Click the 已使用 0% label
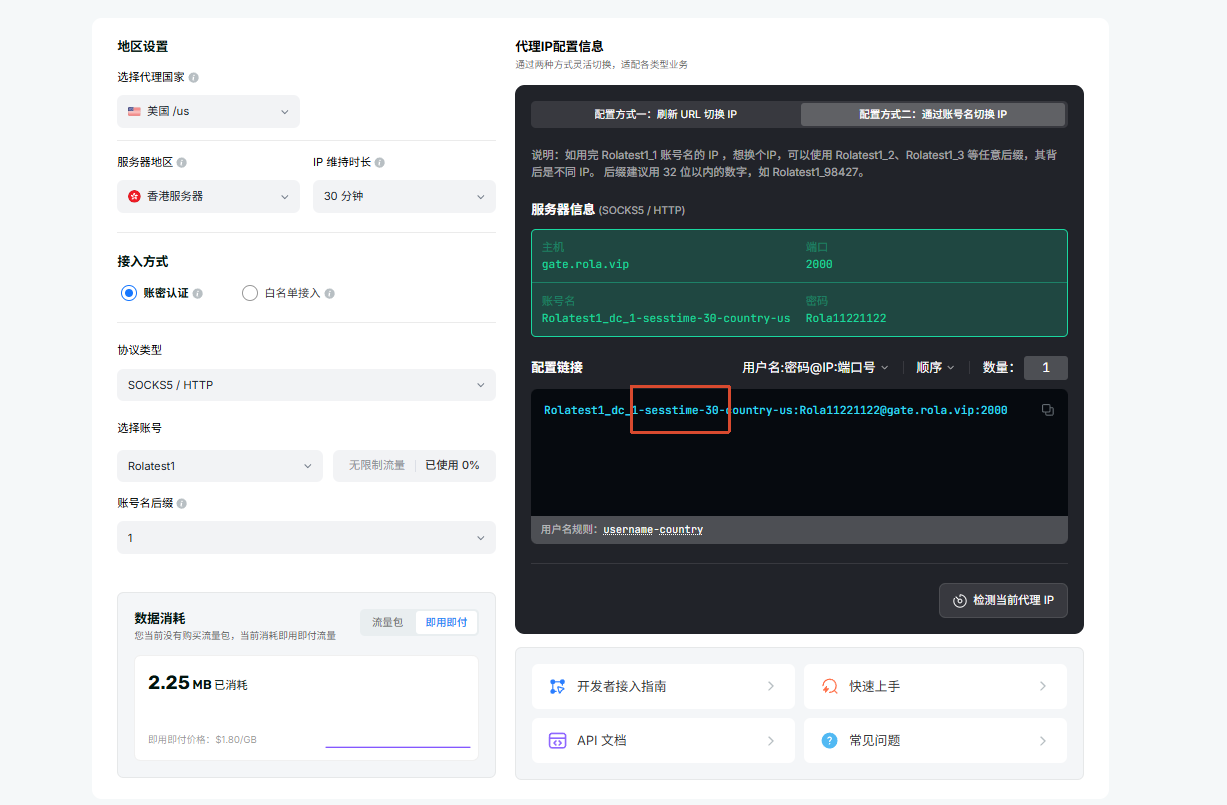The height and width of the screenshot is (805, 1227). pos(452,466)
